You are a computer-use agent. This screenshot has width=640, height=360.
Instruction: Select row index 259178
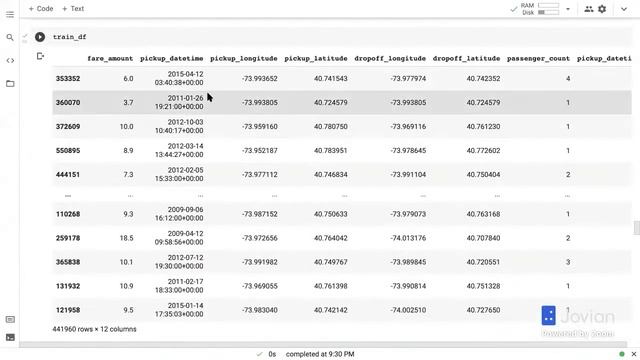(x=68, y=238)
